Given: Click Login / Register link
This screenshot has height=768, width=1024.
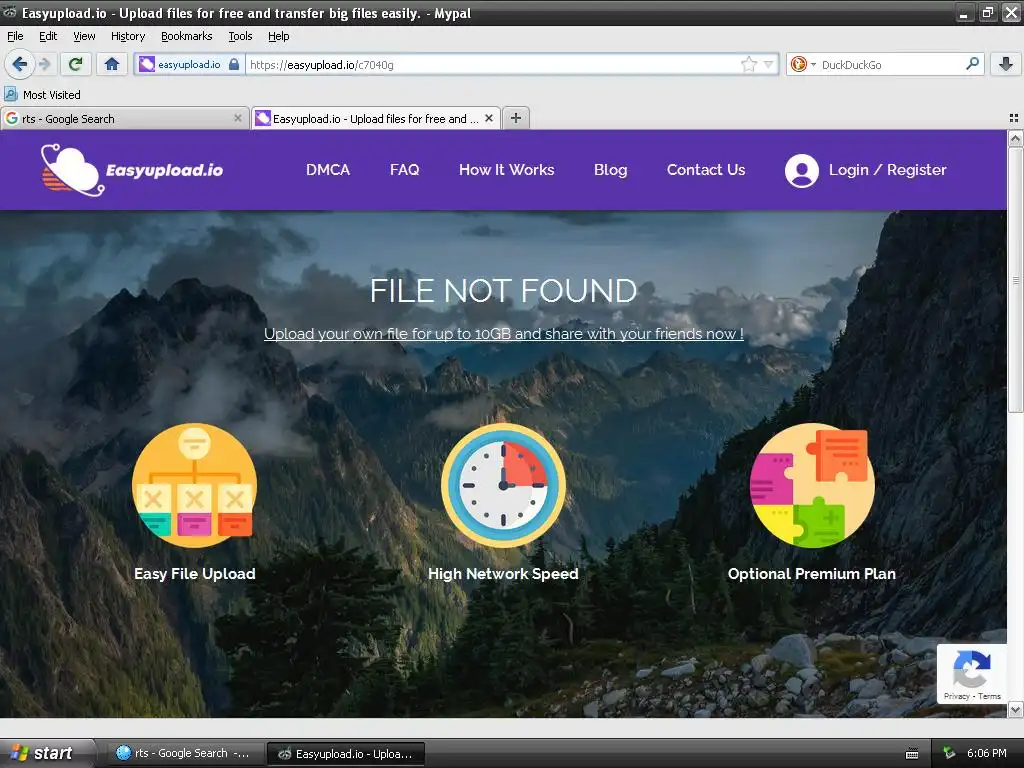Looking at the screenshot, I should tap(888, 170).
